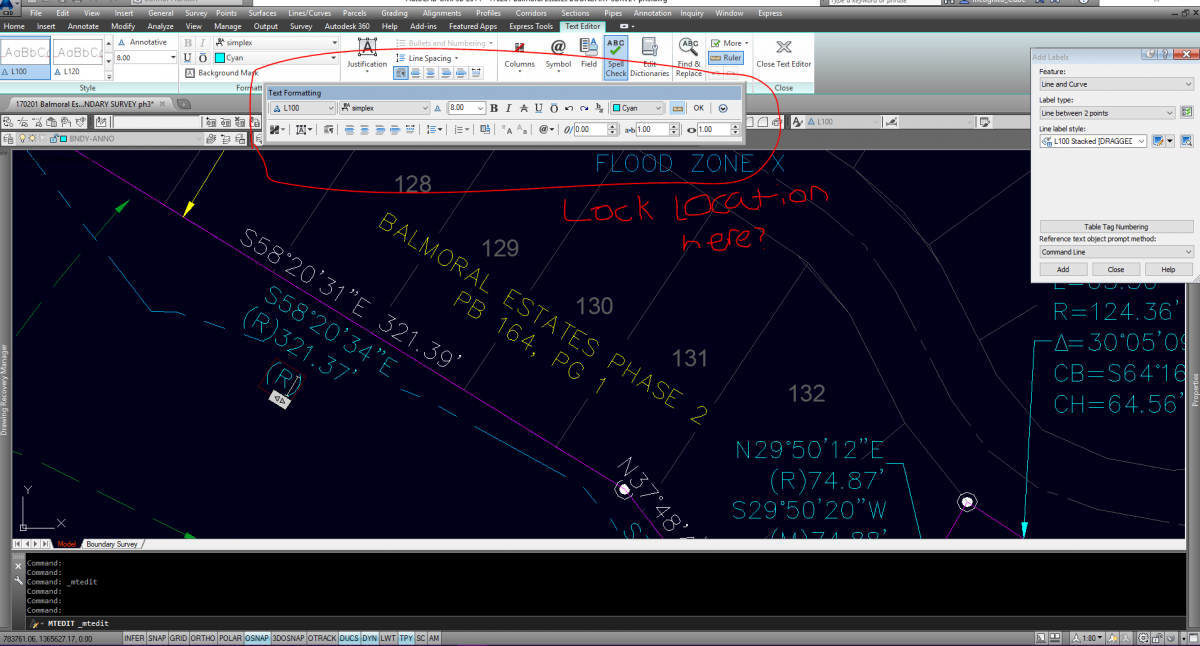Click the Spell Check ribbon icon
1200x646 pixels.
pyautogui.click(x=615, y=52)
